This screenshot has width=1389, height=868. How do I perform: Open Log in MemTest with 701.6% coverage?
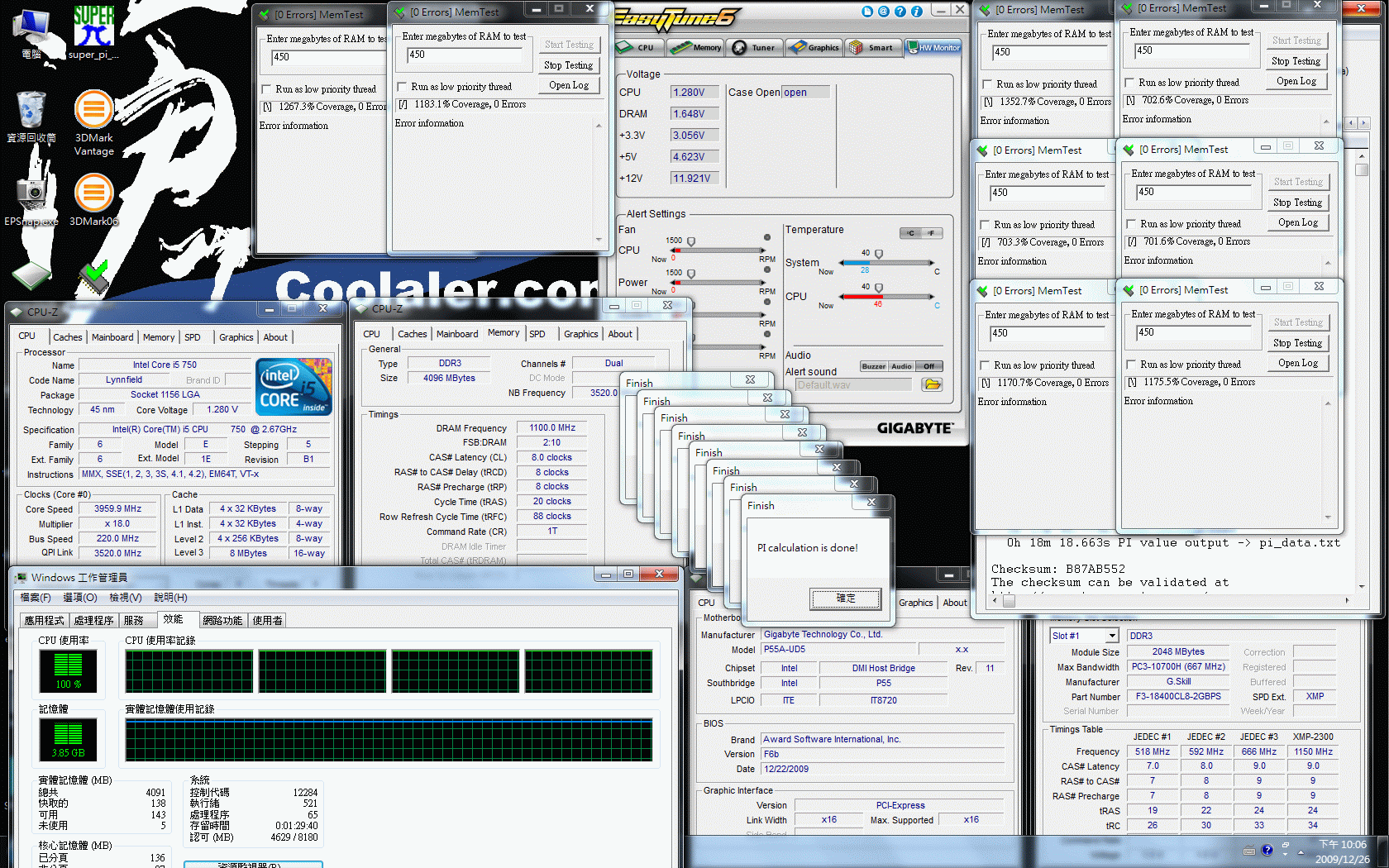(x=1298, y=222)
